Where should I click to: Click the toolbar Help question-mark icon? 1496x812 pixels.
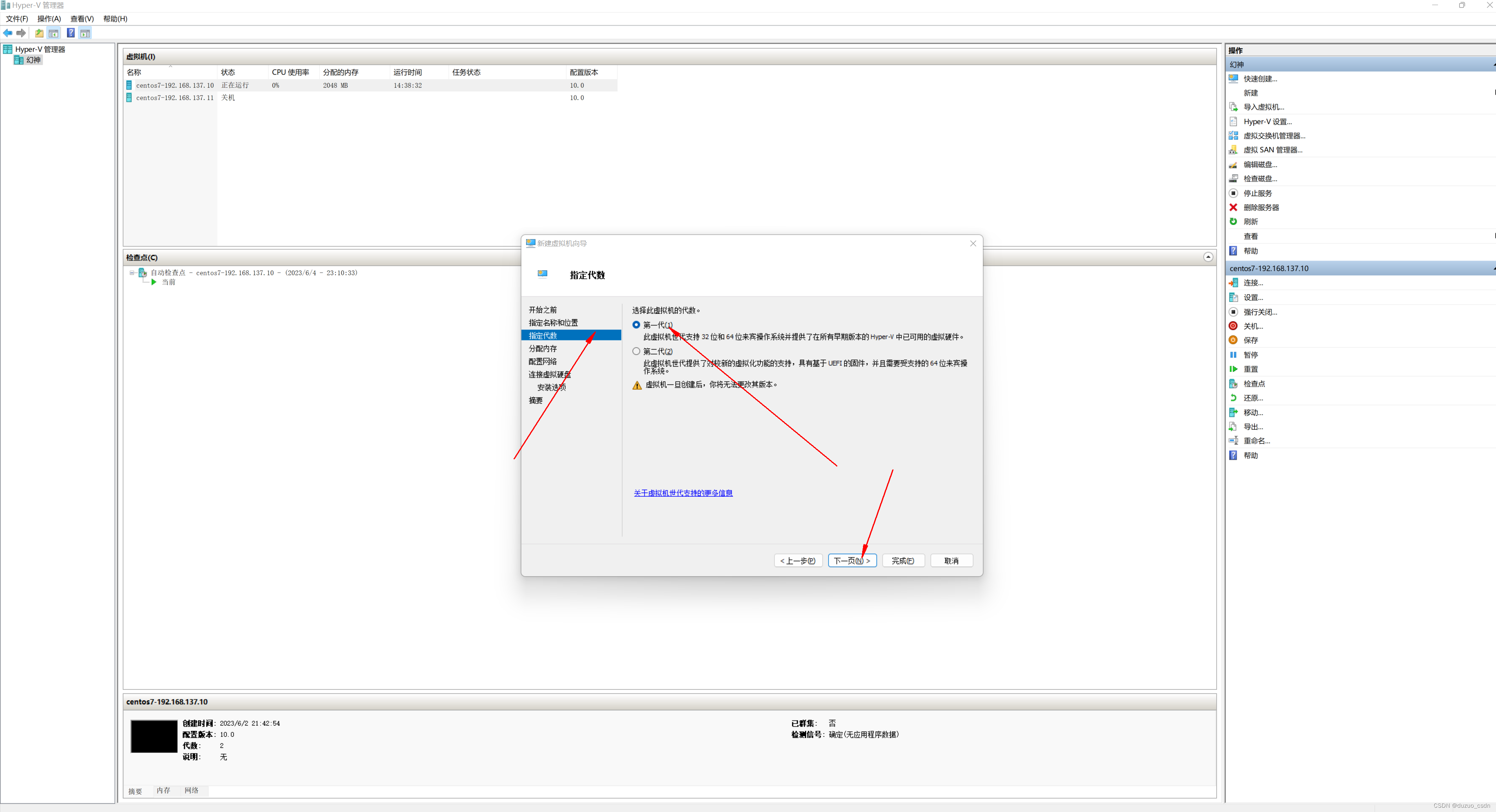pos(70,33)
